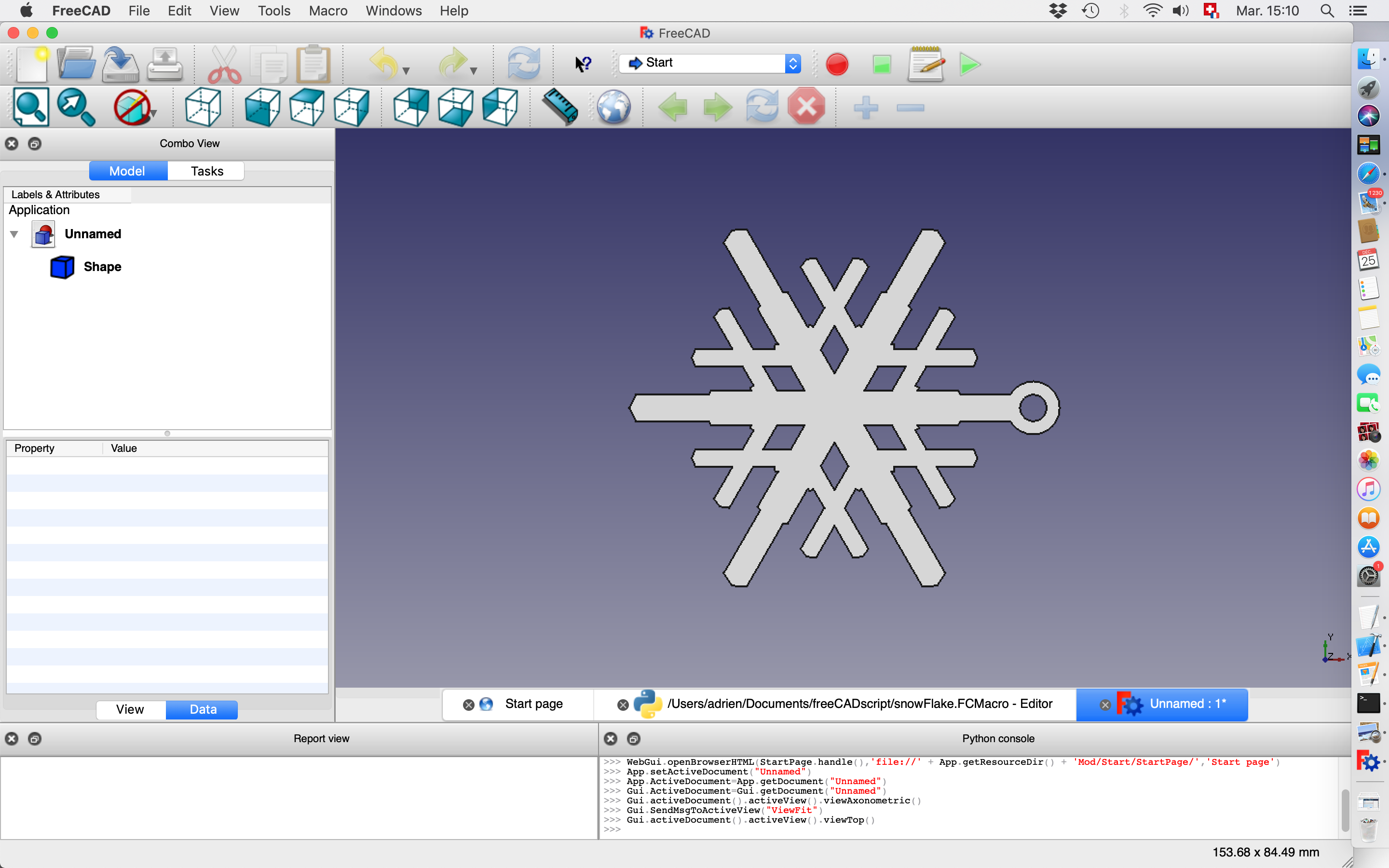Open the Macro menu

(328, 11)
